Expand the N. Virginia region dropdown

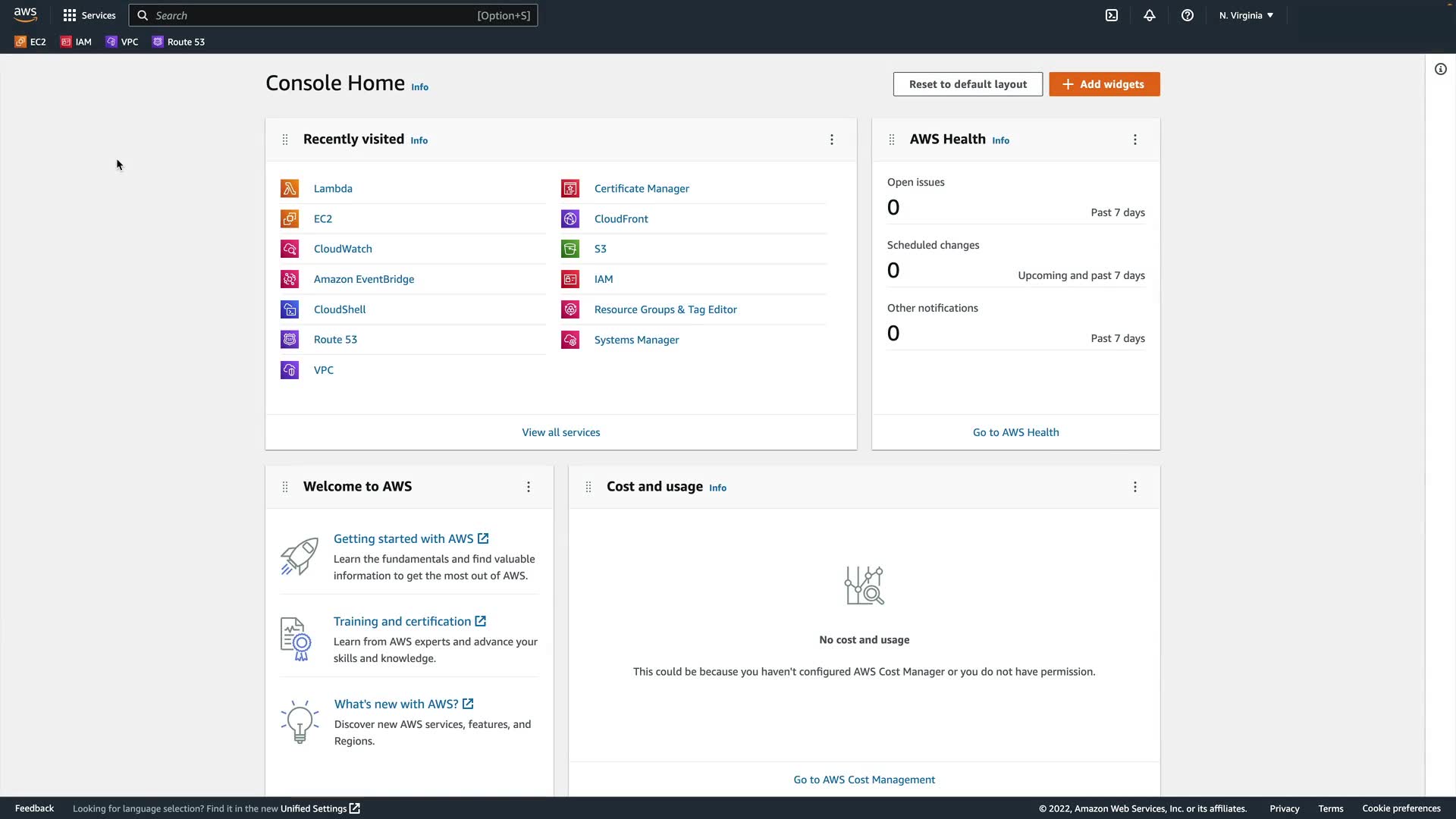[1246, 15]
